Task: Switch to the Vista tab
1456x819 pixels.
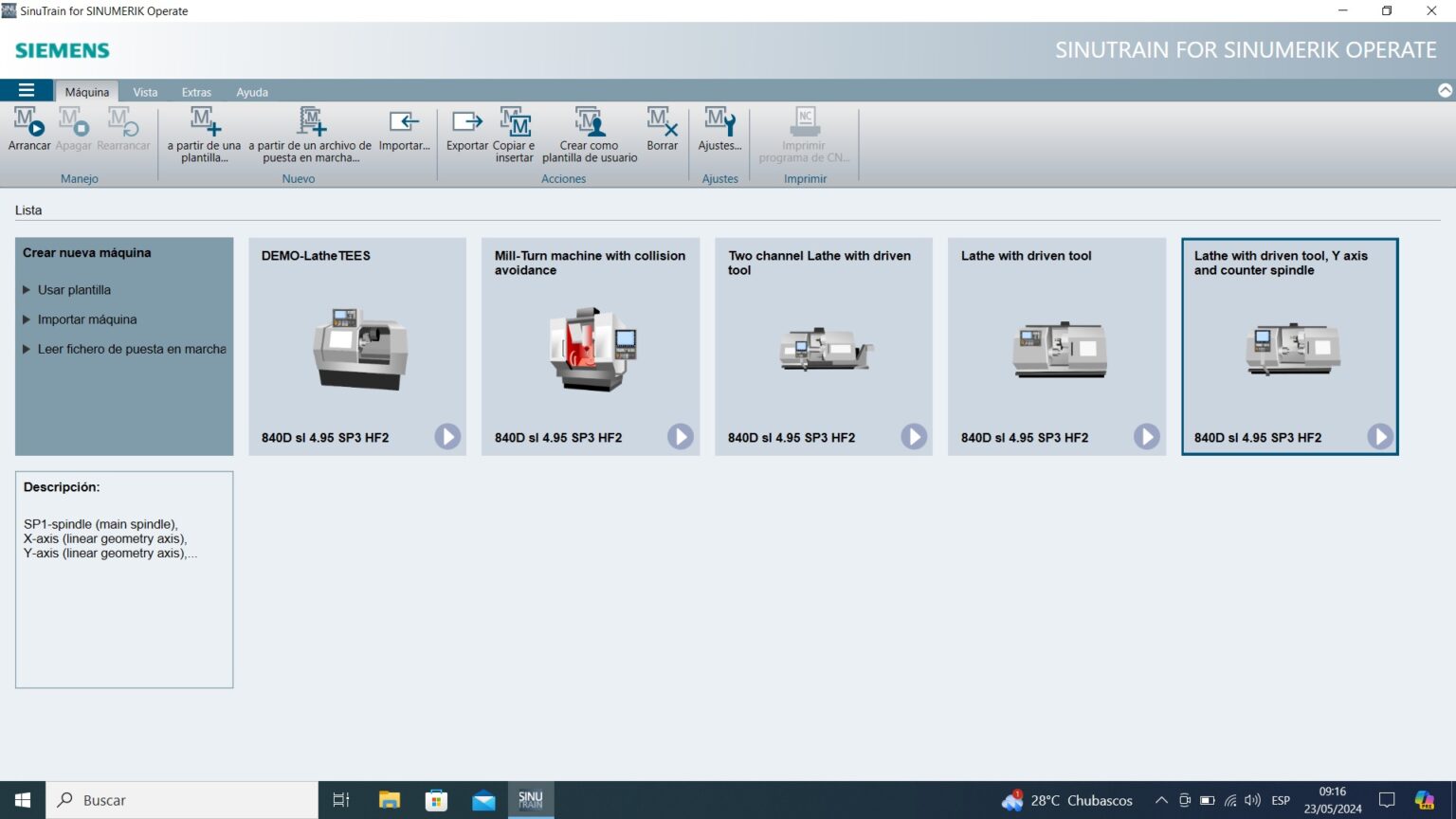Action: [x=145, y=91]
